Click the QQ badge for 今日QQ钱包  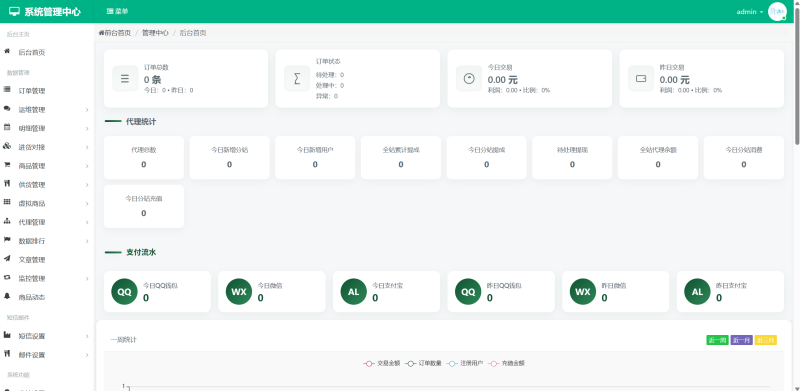tap(124, 291)
